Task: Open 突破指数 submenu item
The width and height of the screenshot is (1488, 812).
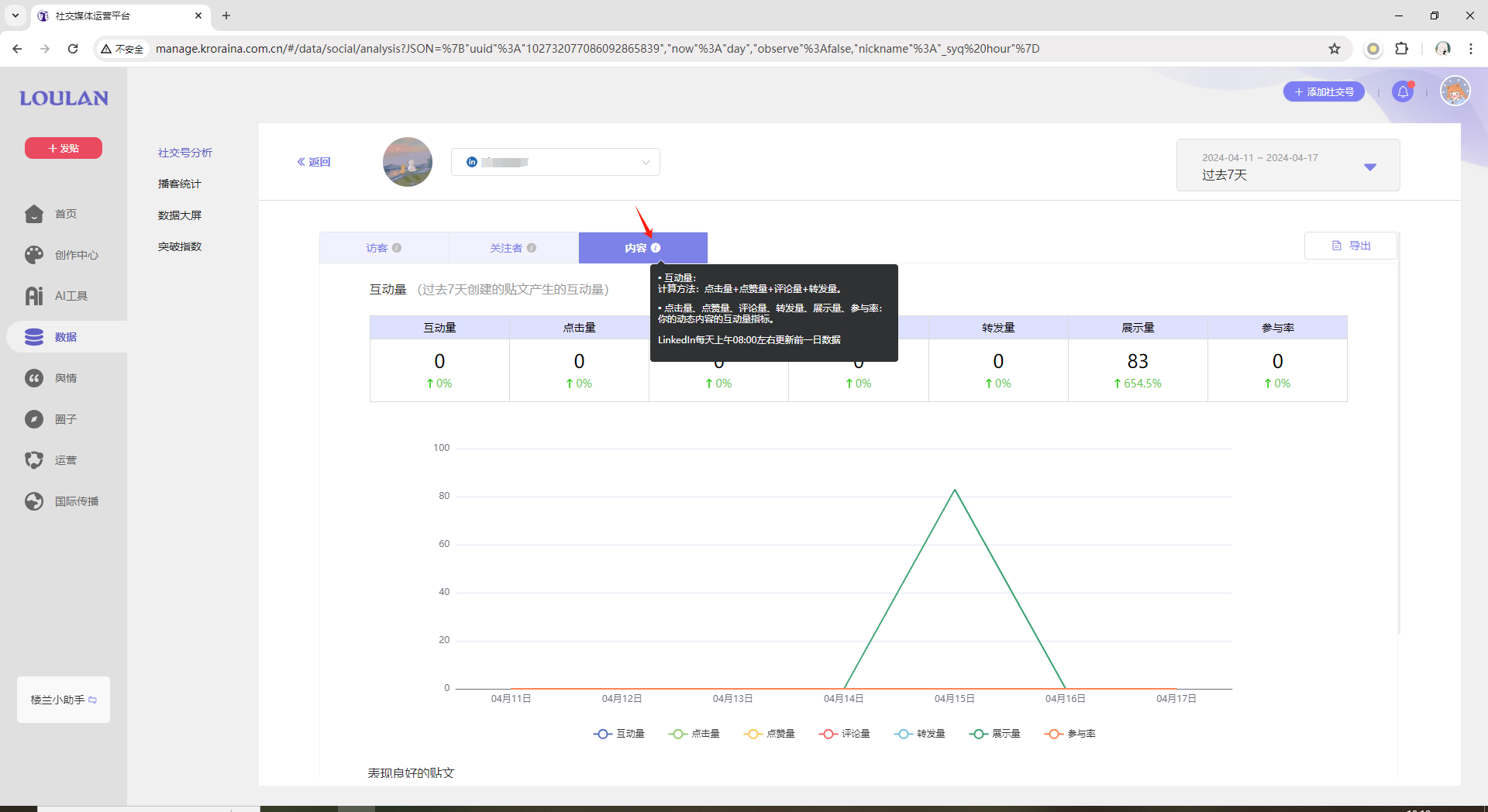Action: [179, 246]
